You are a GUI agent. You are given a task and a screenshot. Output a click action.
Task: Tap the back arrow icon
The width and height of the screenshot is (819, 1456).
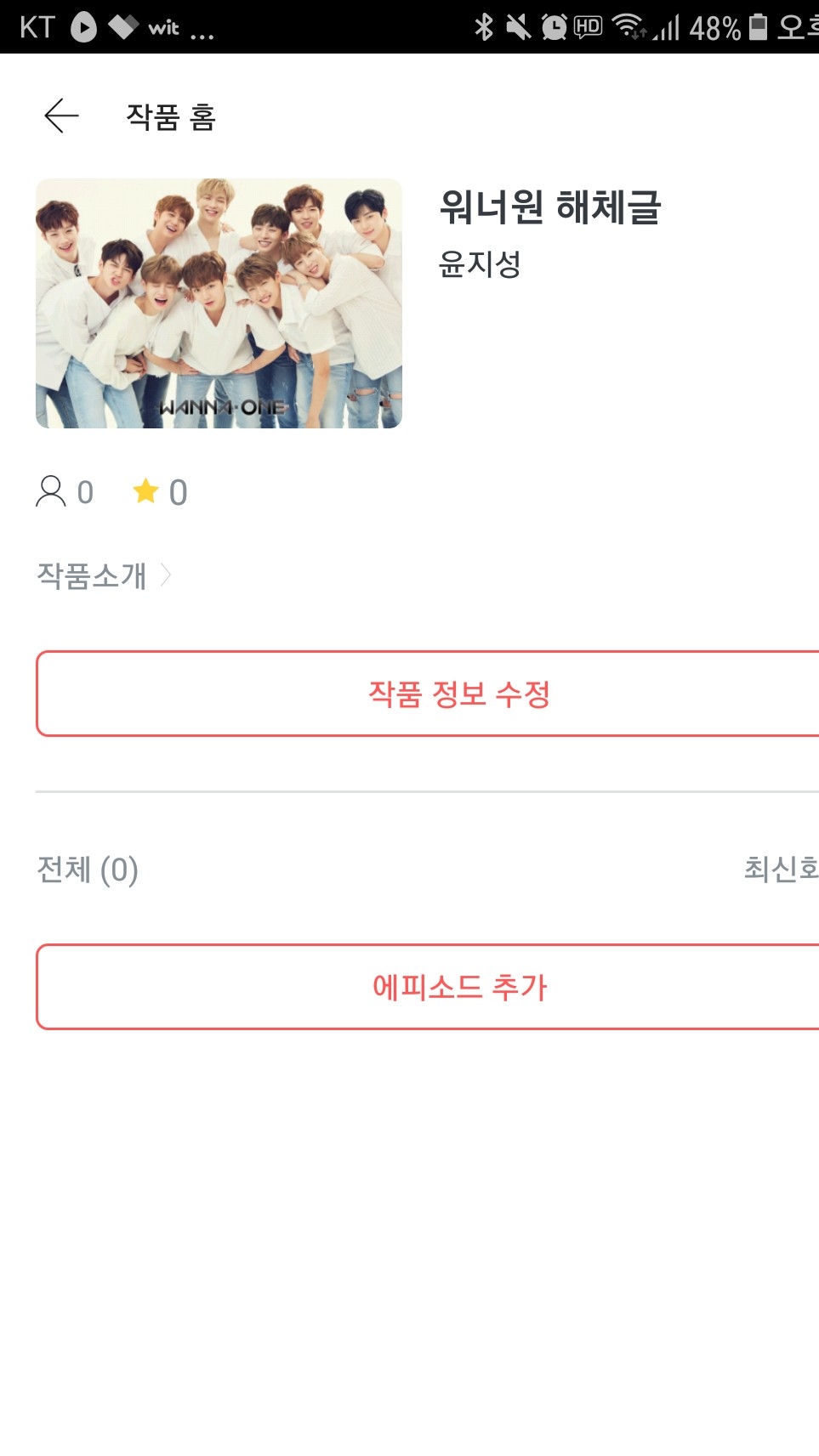point(61,116)
